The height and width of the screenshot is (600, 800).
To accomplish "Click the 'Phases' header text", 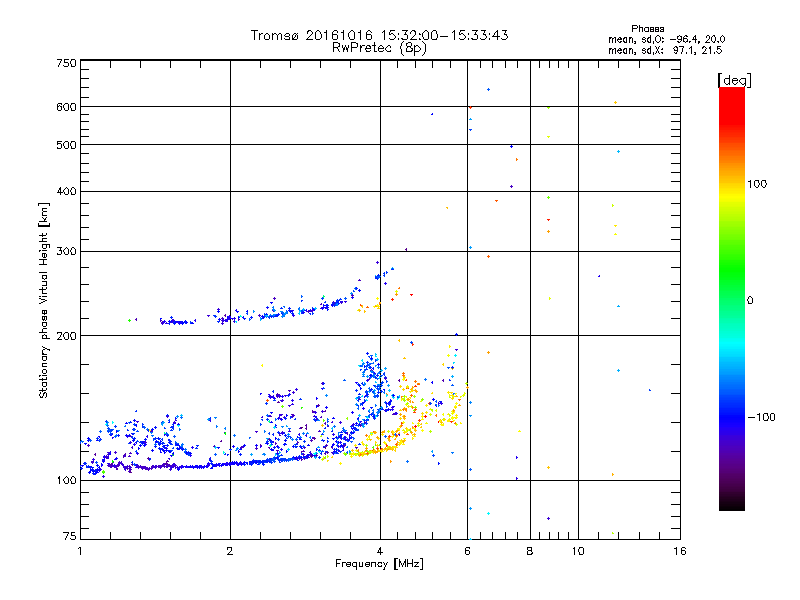I will [x=647, y=29].
